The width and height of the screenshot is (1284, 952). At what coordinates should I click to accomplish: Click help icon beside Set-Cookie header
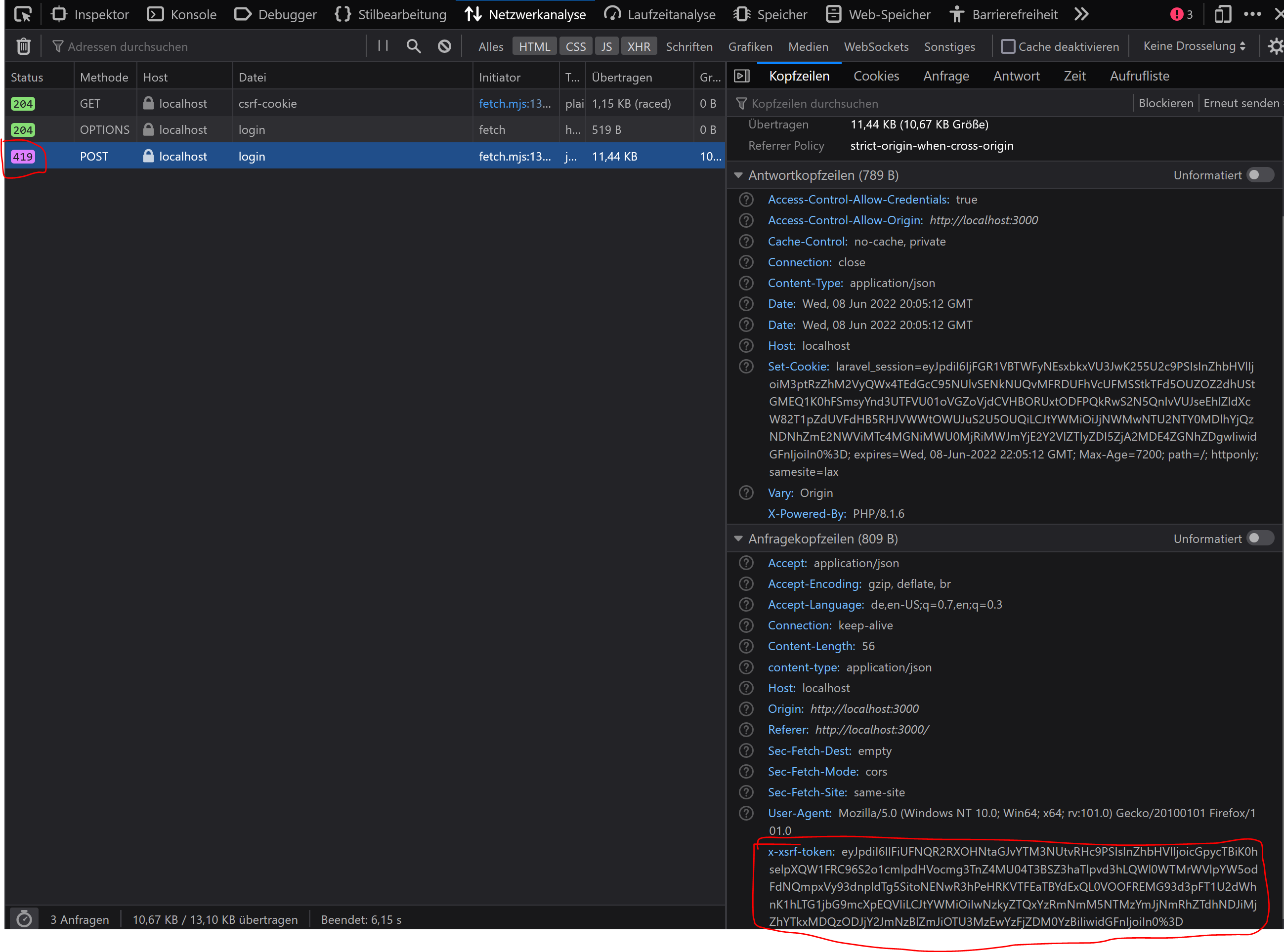point(746,367)
